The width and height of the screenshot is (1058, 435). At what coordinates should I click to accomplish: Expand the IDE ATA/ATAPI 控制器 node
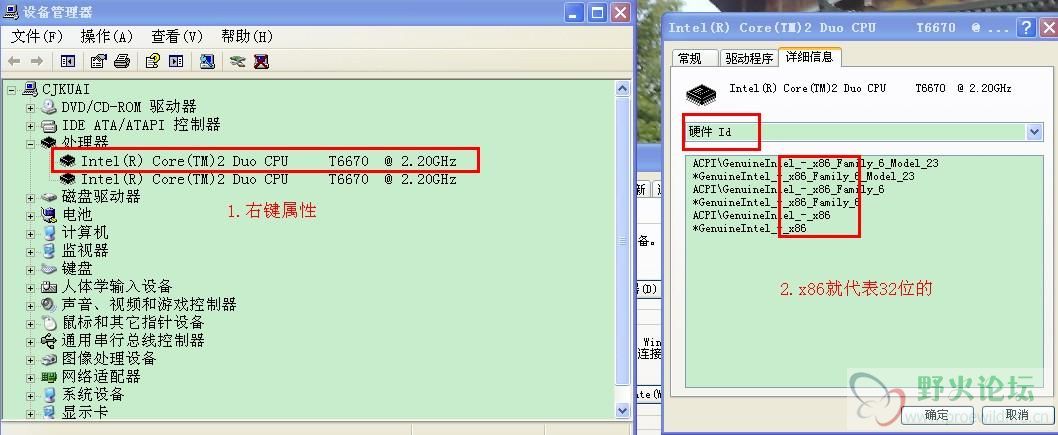click(30, 125)
